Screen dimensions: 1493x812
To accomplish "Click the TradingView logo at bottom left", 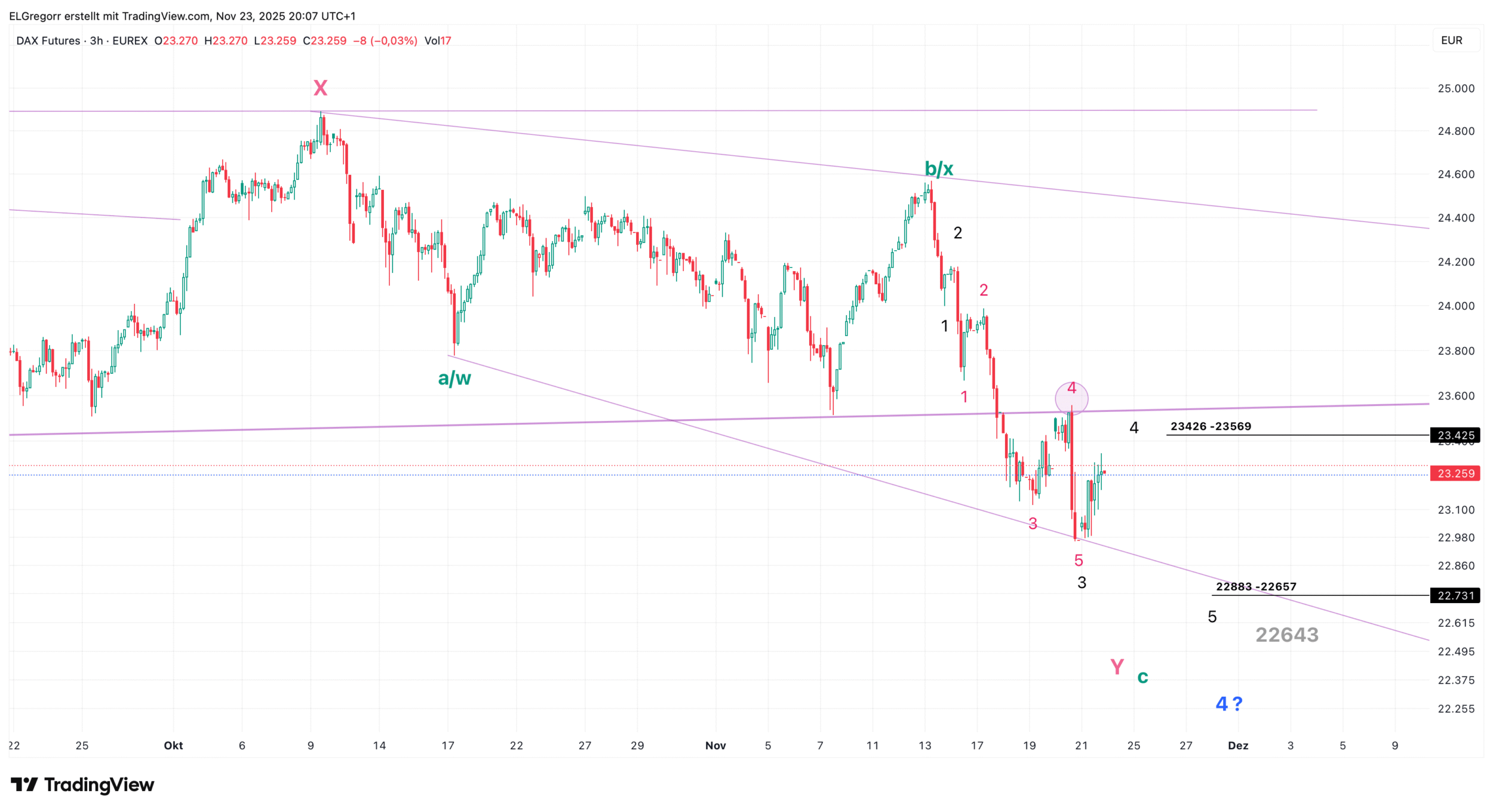I will [82, 785].
